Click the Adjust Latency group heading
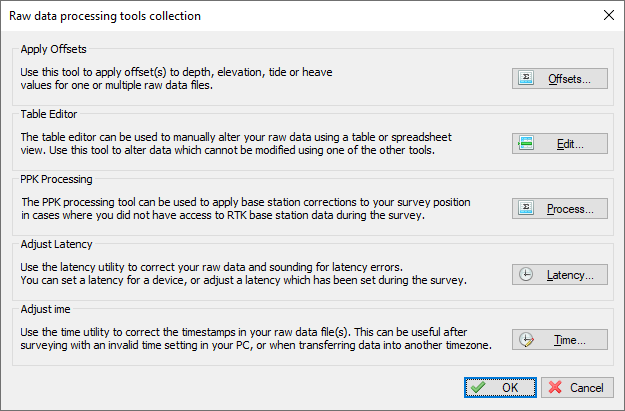 [56, 244]
